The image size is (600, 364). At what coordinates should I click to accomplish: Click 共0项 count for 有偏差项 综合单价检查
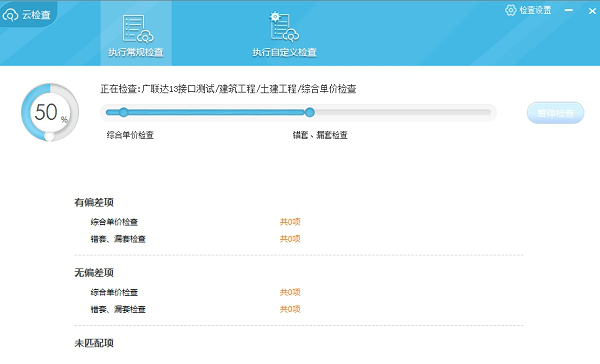290,222
